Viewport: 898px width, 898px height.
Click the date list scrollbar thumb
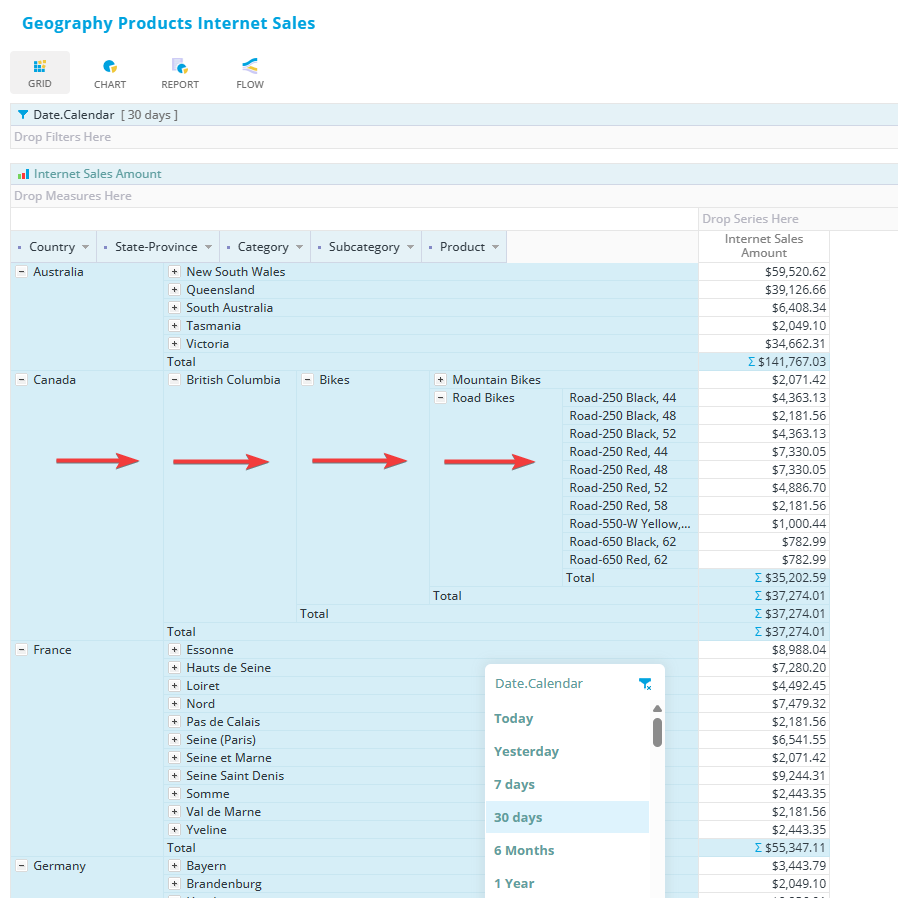(657, 731)
